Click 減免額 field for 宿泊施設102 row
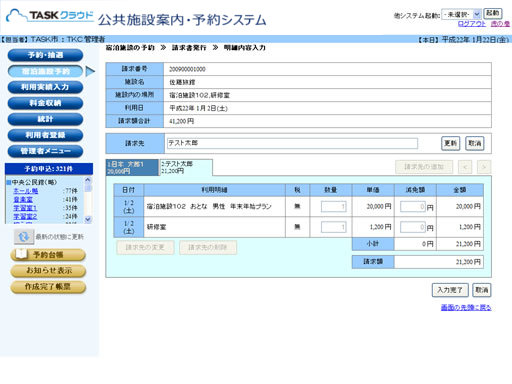The height and width of the screenshot is (384, 512). tap(413, 207)
